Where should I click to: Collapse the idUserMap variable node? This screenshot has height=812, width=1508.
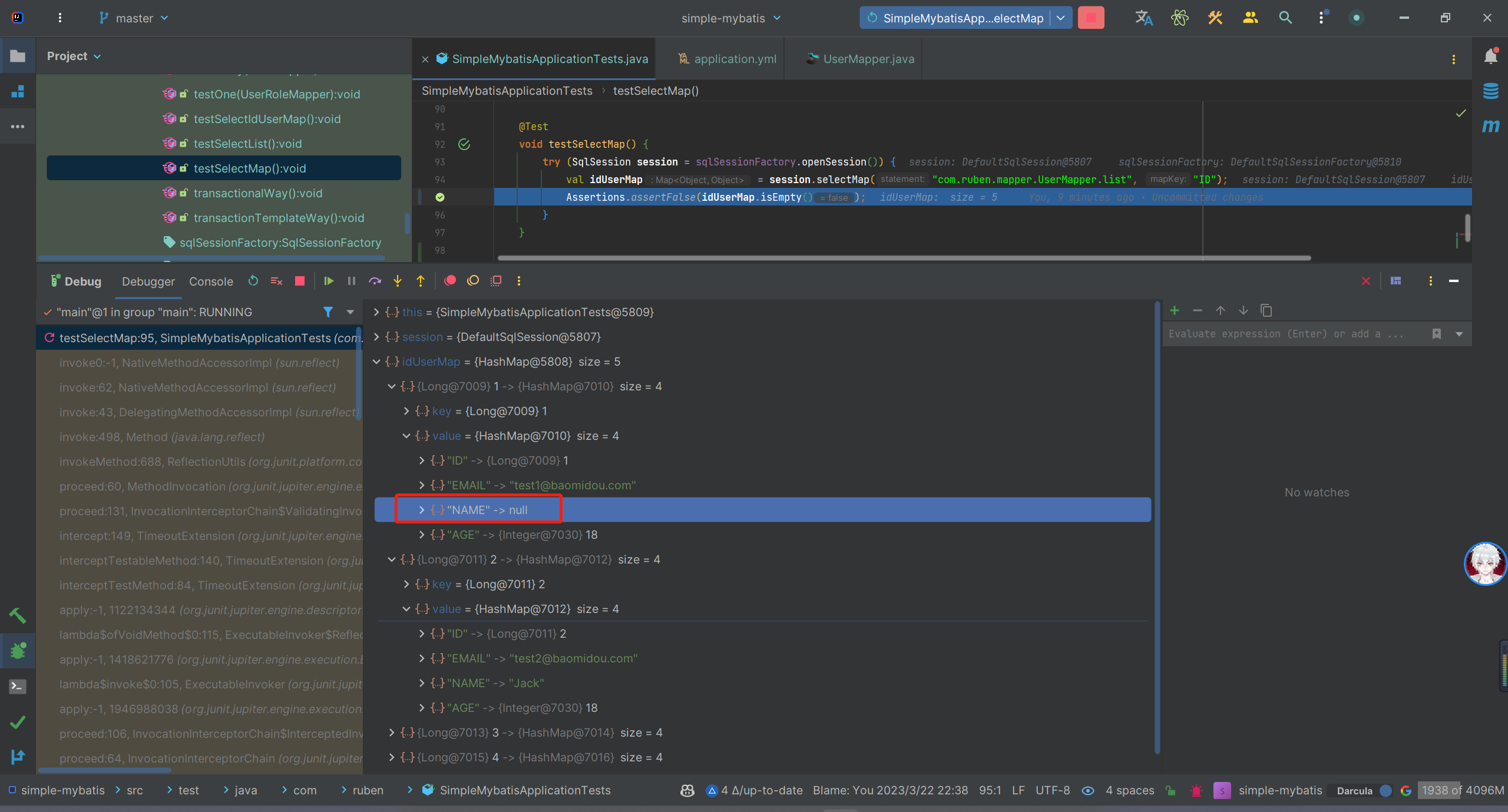pyautogui.click(x=376, y=362)
